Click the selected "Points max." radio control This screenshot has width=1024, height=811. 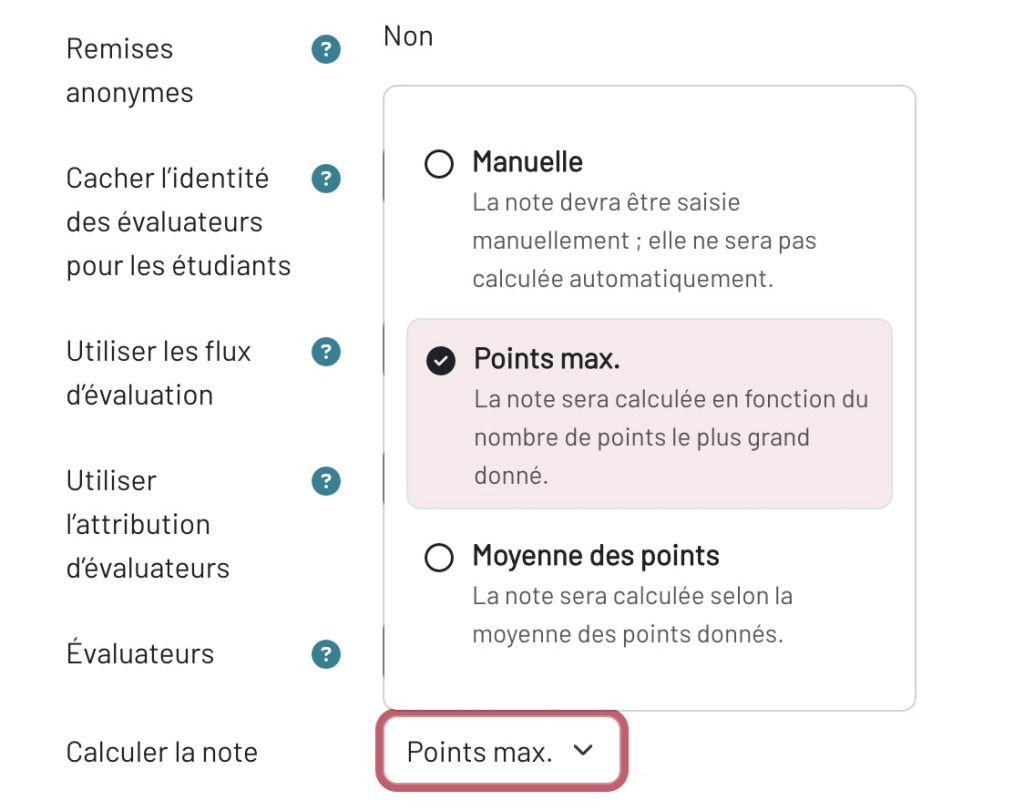(x=439, y=360)
